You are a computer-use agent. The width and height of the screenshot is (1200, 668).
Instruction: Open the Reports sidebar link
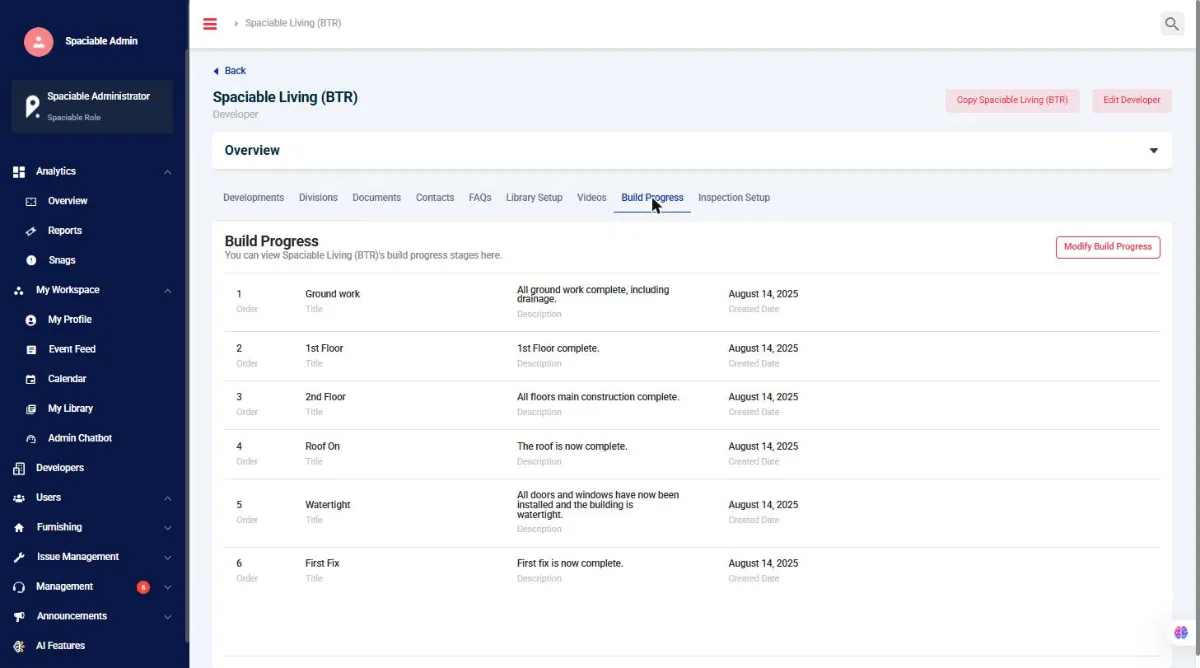[65, 231]
